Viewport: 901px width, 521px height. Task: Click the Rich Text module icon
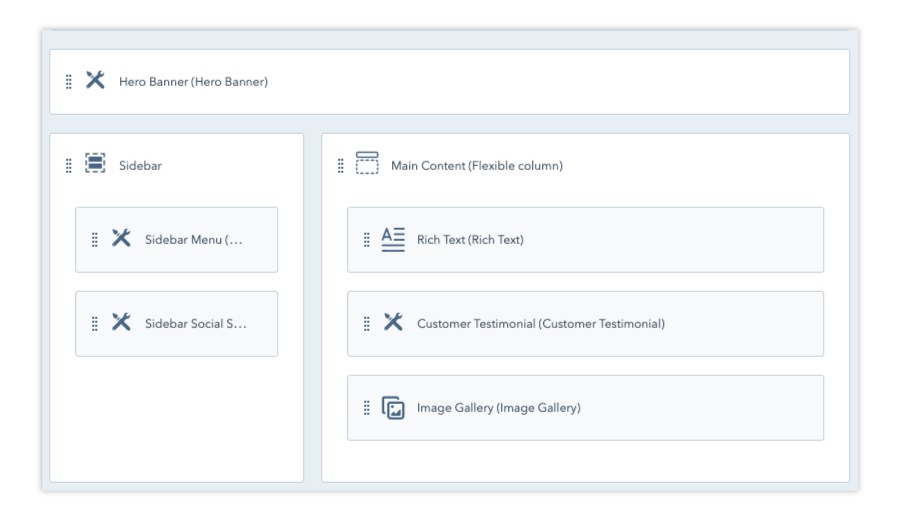393,239
